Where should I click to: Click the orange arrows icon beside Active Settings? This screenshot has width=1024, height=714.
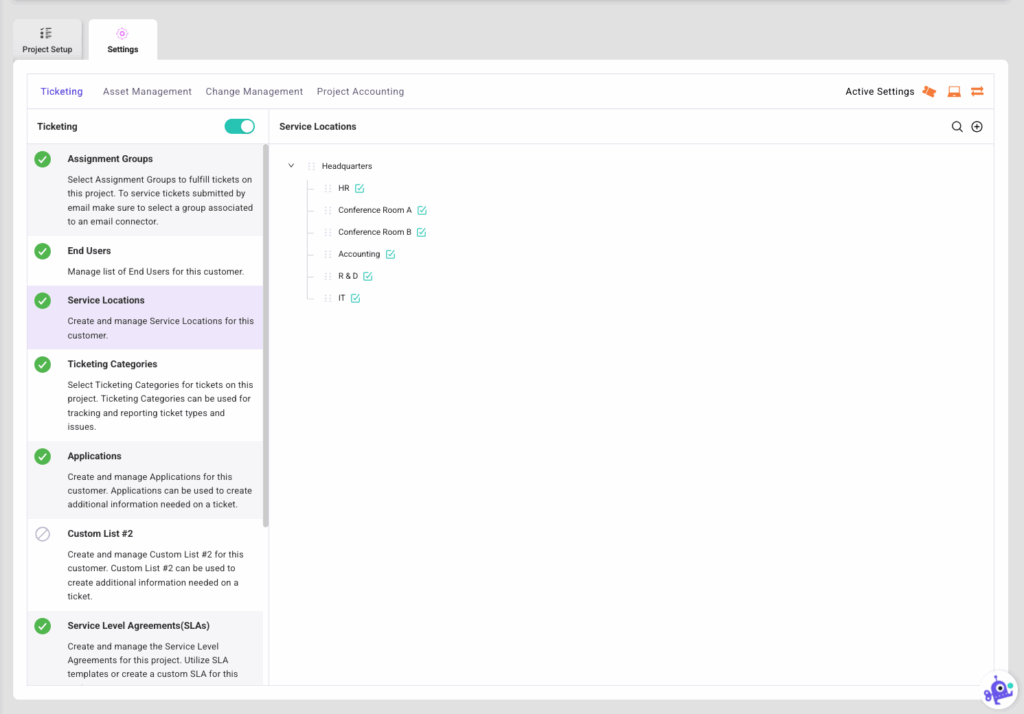point(977,92)
